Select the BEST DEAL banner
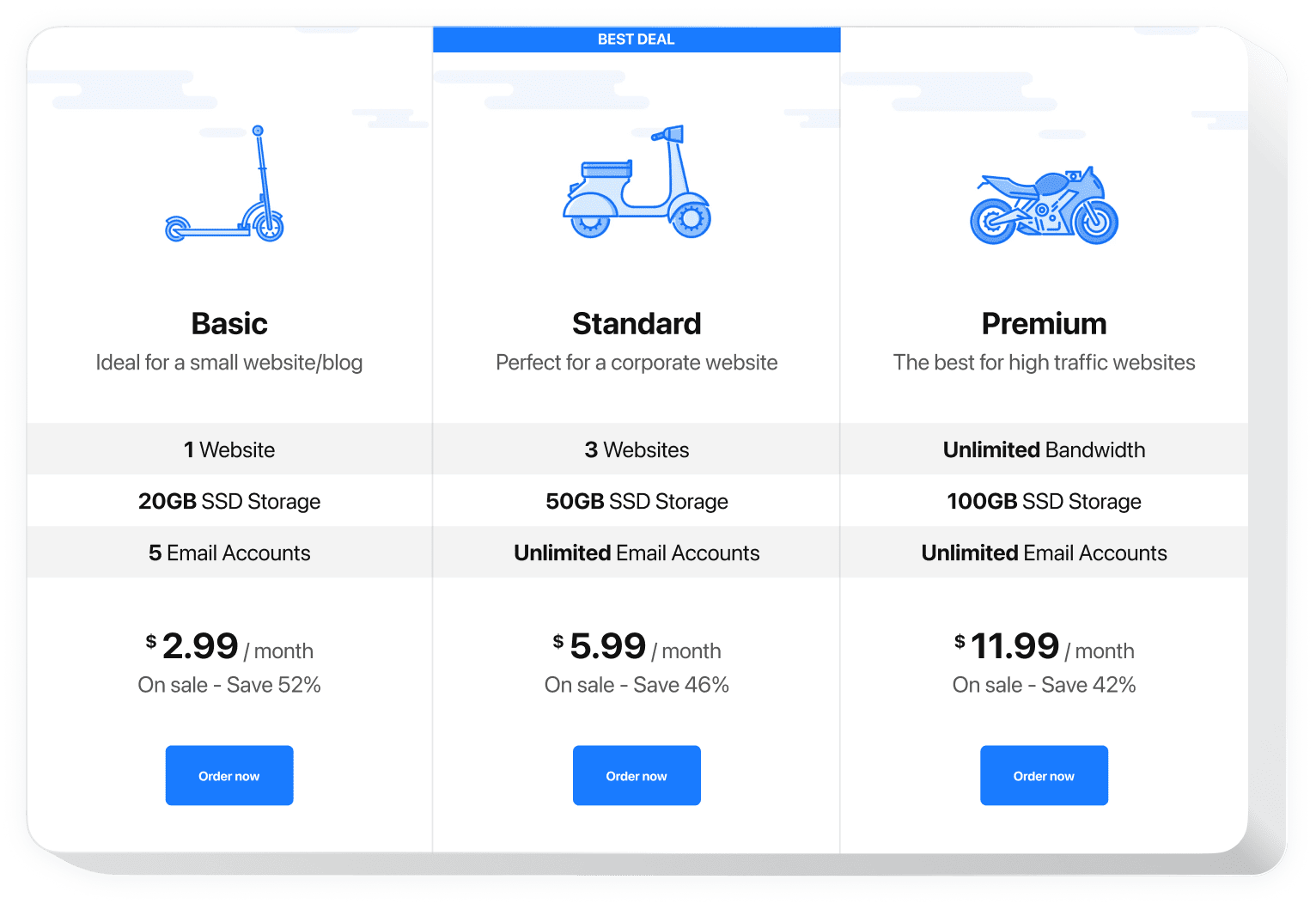 637,39
